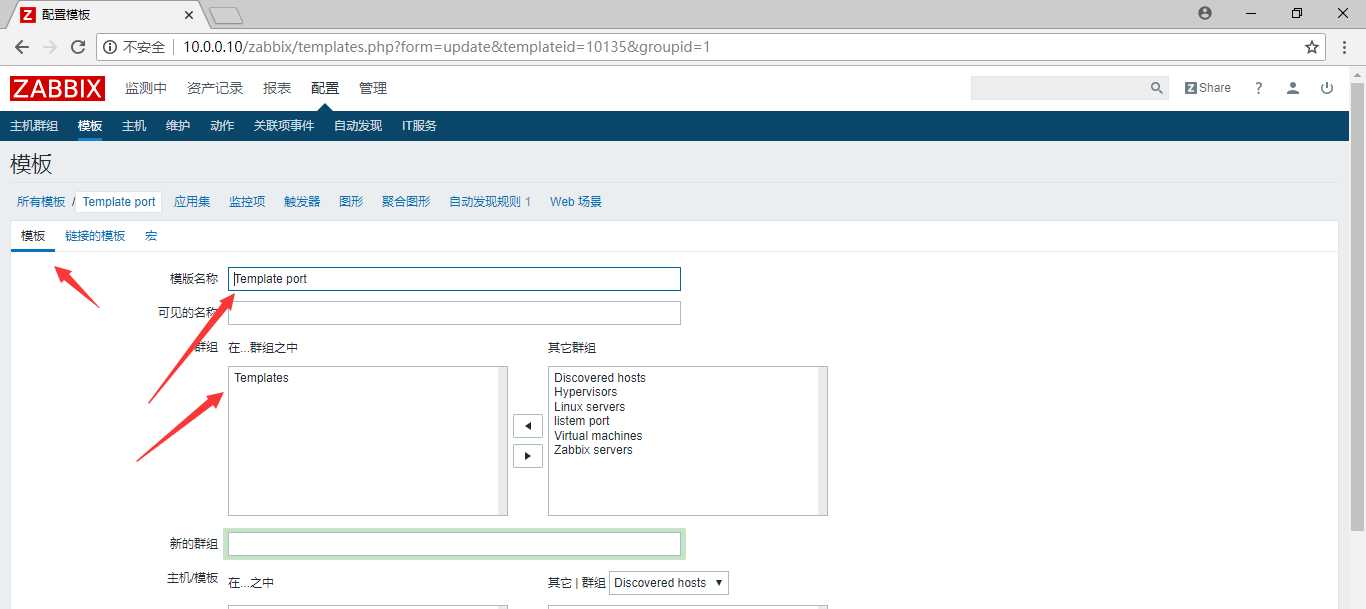This screenshot has width=1366, height=609.
Task: Select Hypervisors in other groups
Action: (x=585, y=392)
